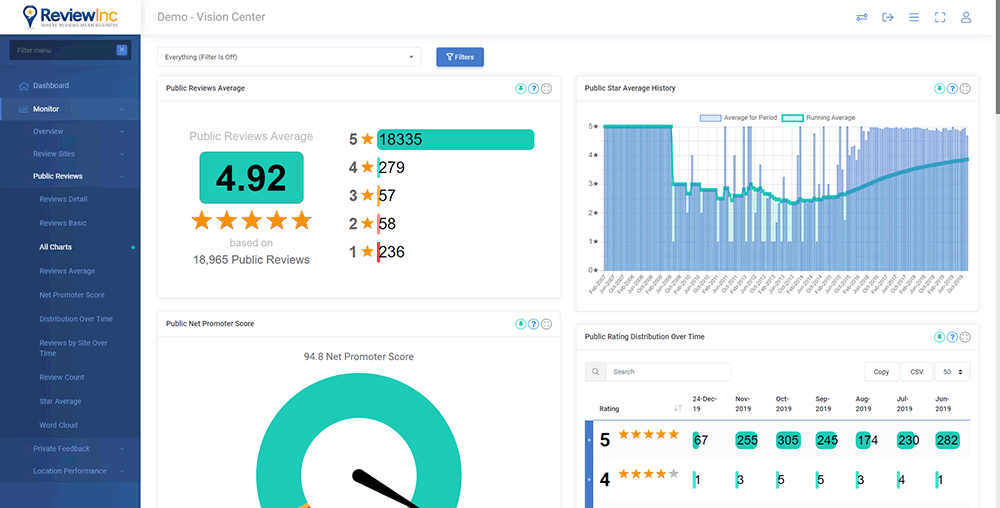Toggle fullscreen mode icon in top header
Viewport: 1000px width, 508px height.
(939, 17)
